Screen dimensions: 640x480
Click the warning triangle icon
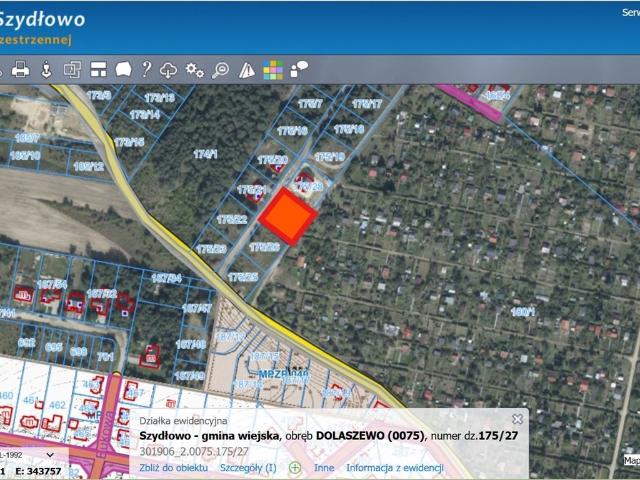point(247,70)
